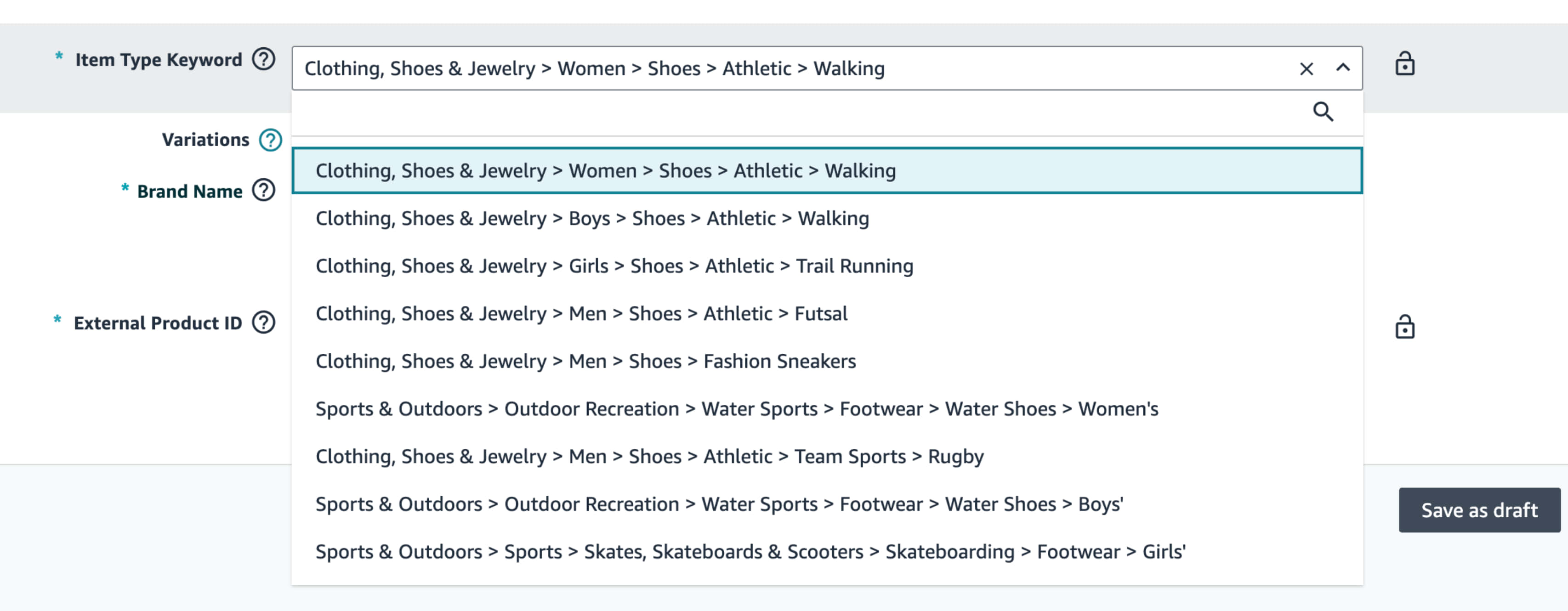1568x611 pixels.
Task: Click the Brand Name help icon
Action: (x=264, y=191)
